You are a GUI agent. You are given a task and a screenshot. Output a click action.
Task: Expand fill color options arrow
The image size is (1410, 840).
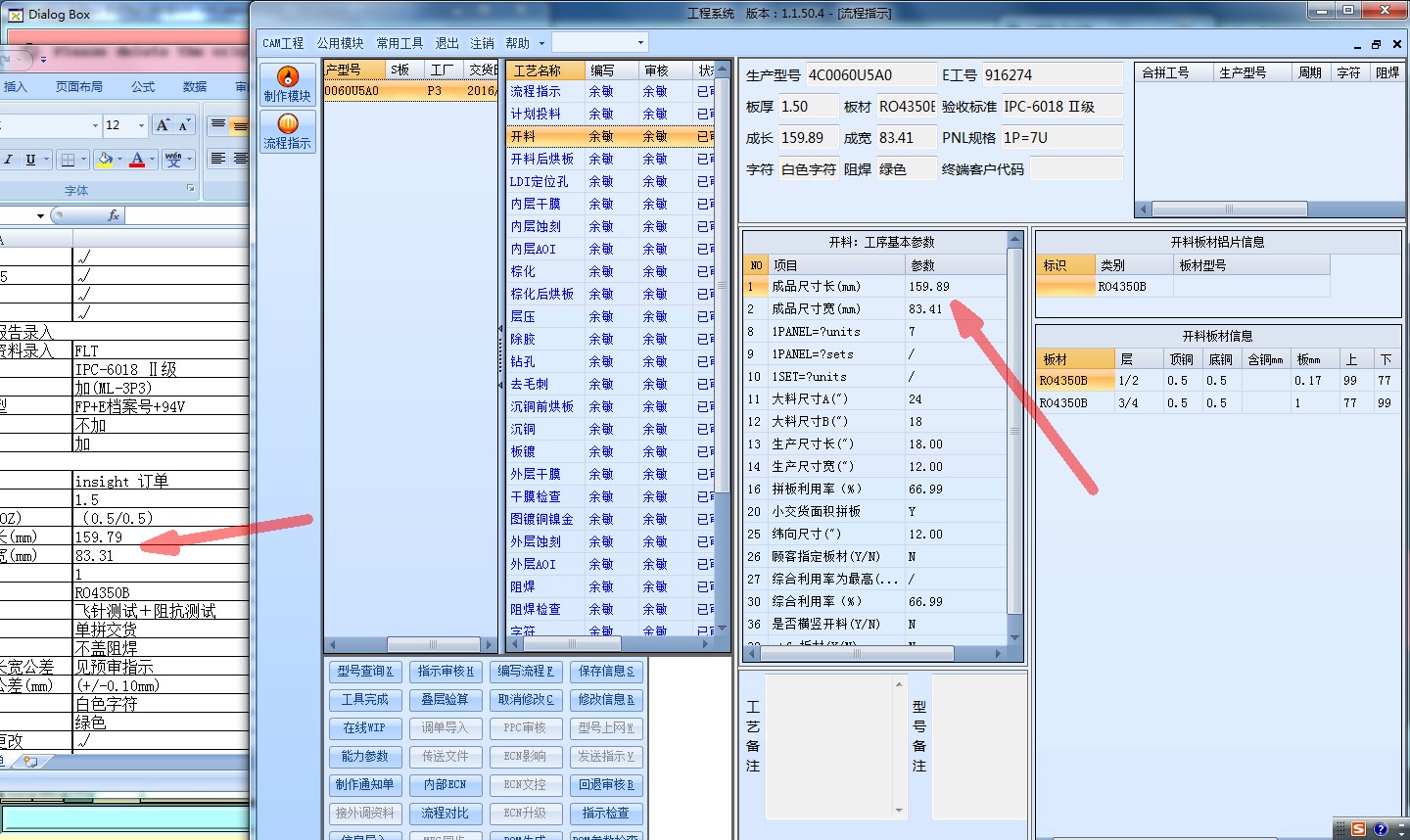click(119, 159)
